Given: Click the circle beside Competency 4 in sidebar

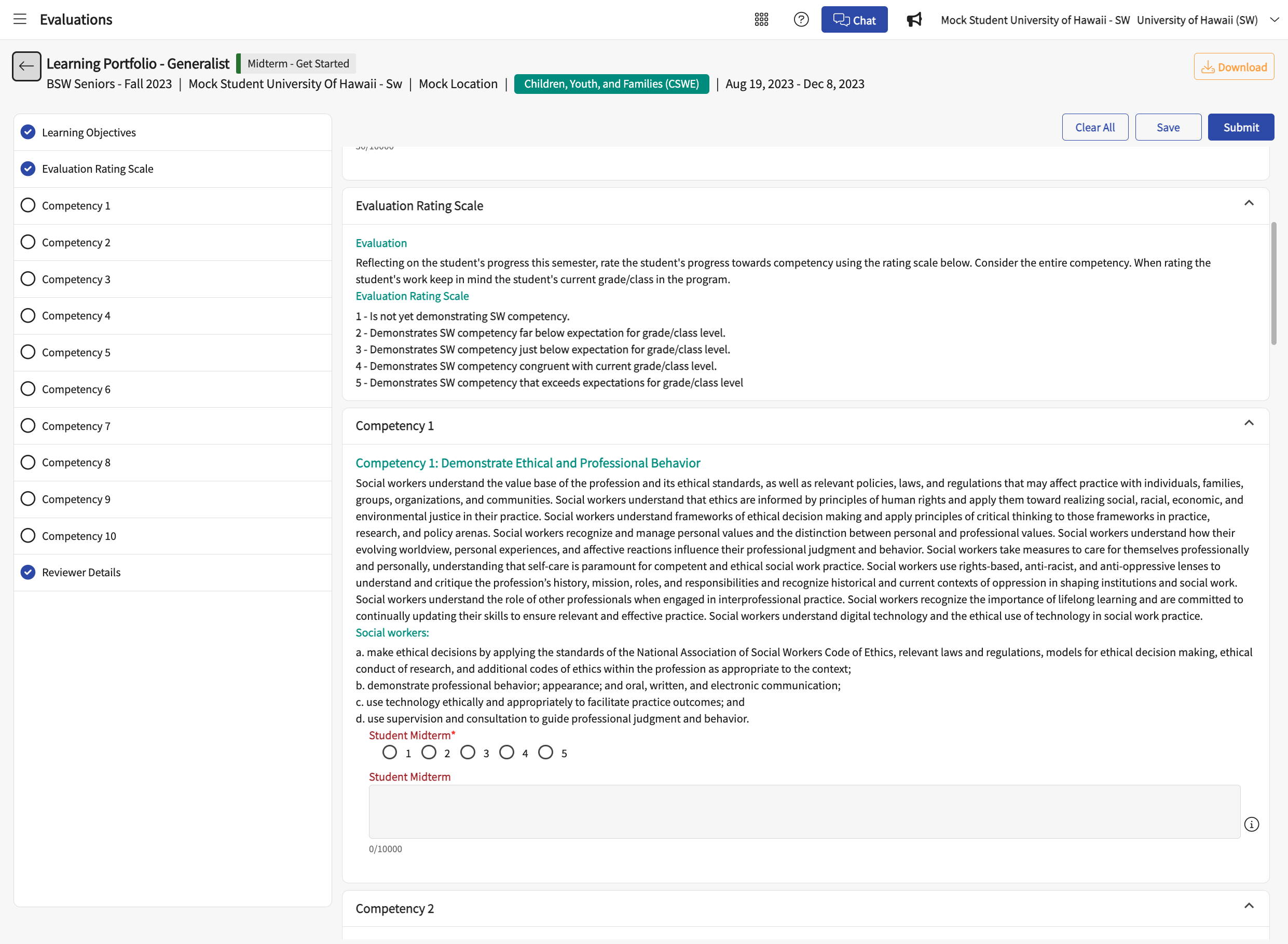Looking at the screenshot, I should coord(28,315).
